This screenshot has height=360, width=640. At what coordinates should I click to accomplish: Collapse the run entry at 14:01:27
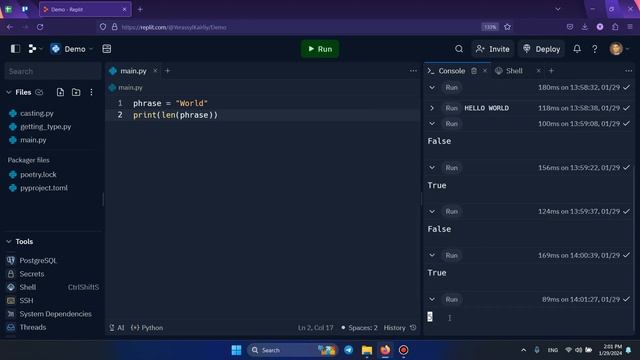point(432,300)
